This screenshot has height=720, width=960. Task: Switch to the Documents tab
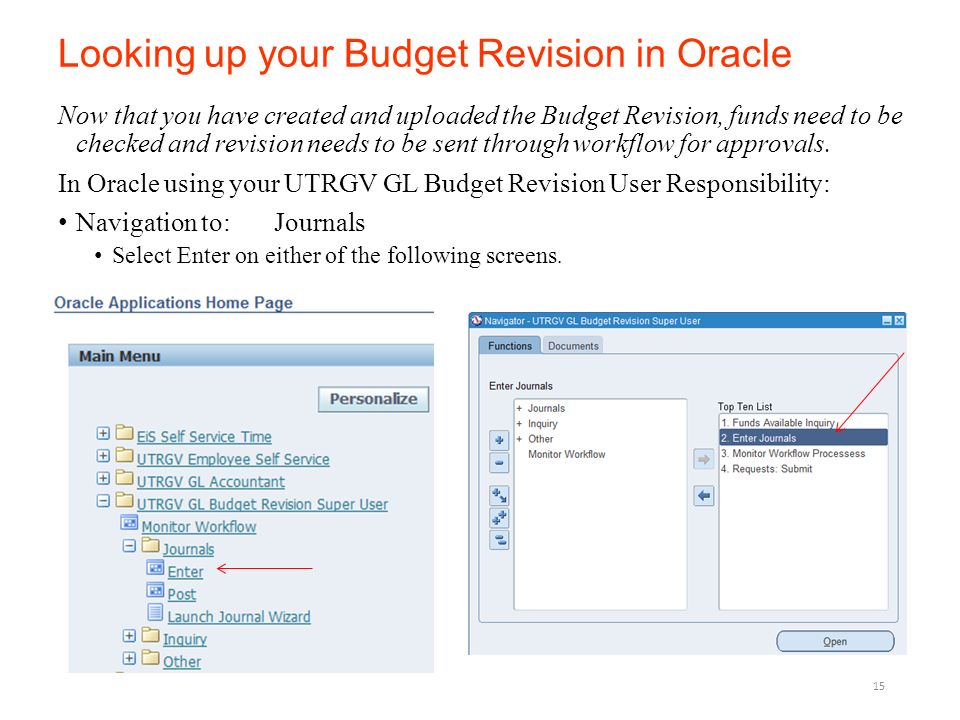click(573, 346)
